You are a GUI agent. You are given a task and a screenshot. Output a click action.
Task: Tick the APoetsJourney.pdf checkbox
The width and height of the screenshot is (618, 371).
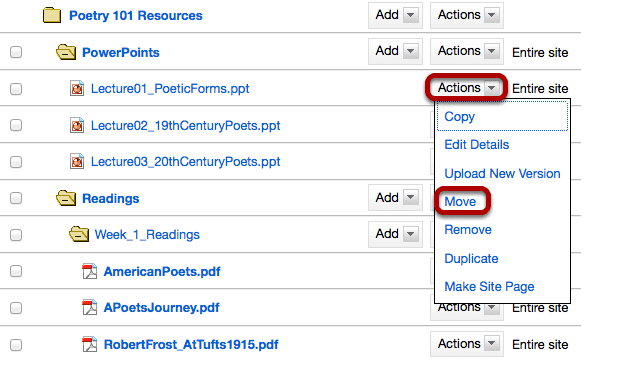16,308
